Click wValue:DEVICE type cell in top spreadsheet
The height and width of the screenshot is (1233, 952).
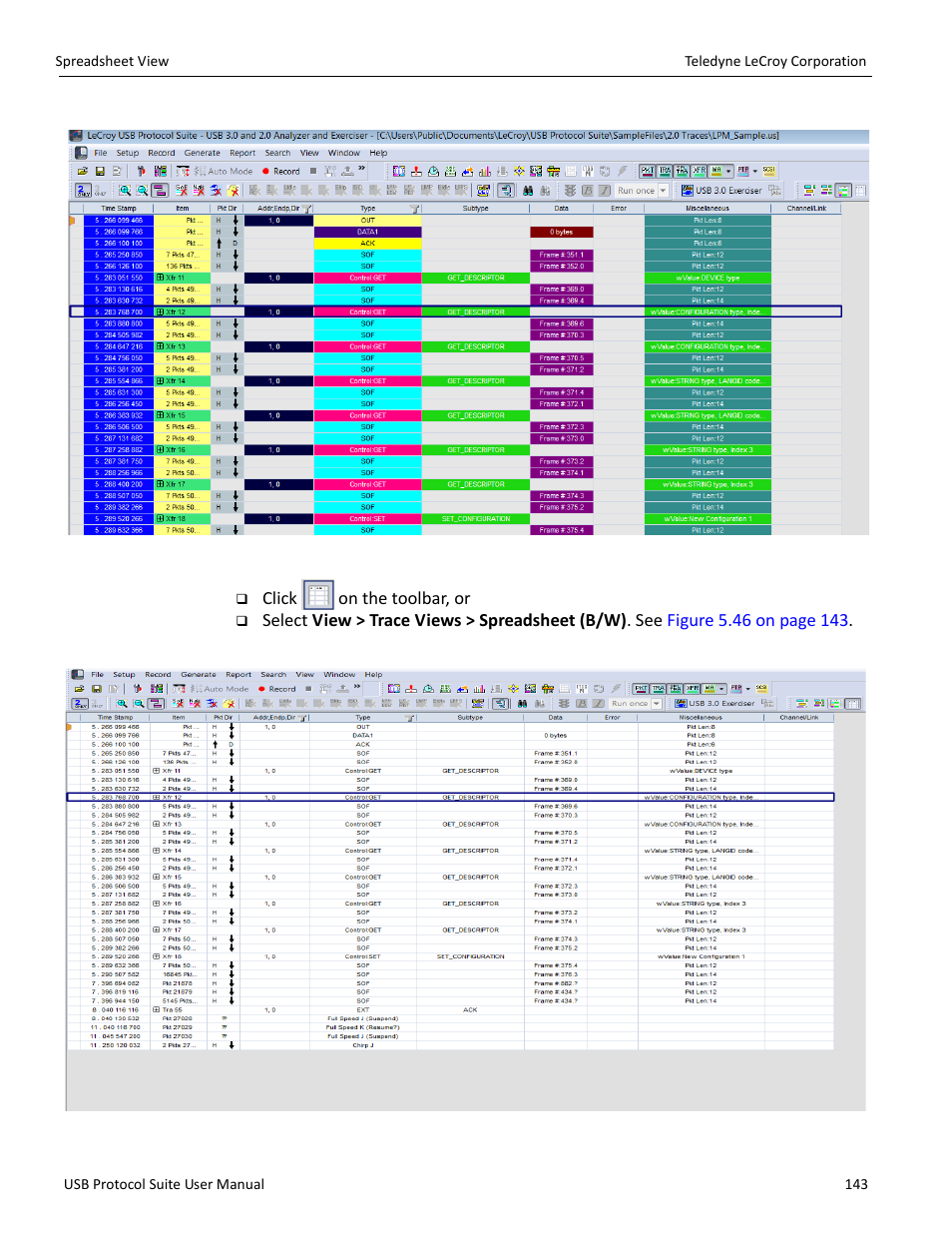(x=708, y=278)
